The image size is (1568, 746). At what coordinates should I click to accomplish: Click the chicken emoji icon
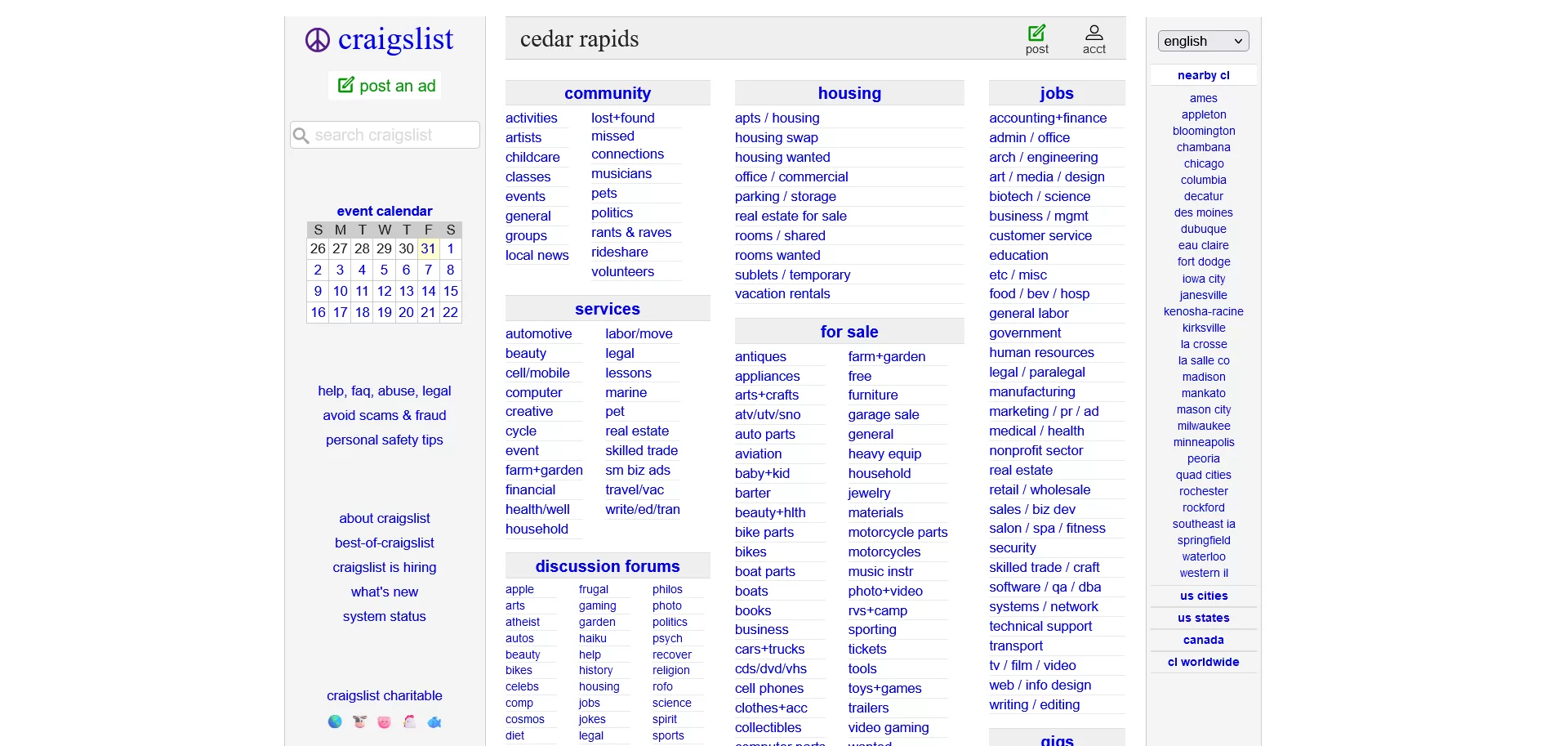[x=409, y=721]
